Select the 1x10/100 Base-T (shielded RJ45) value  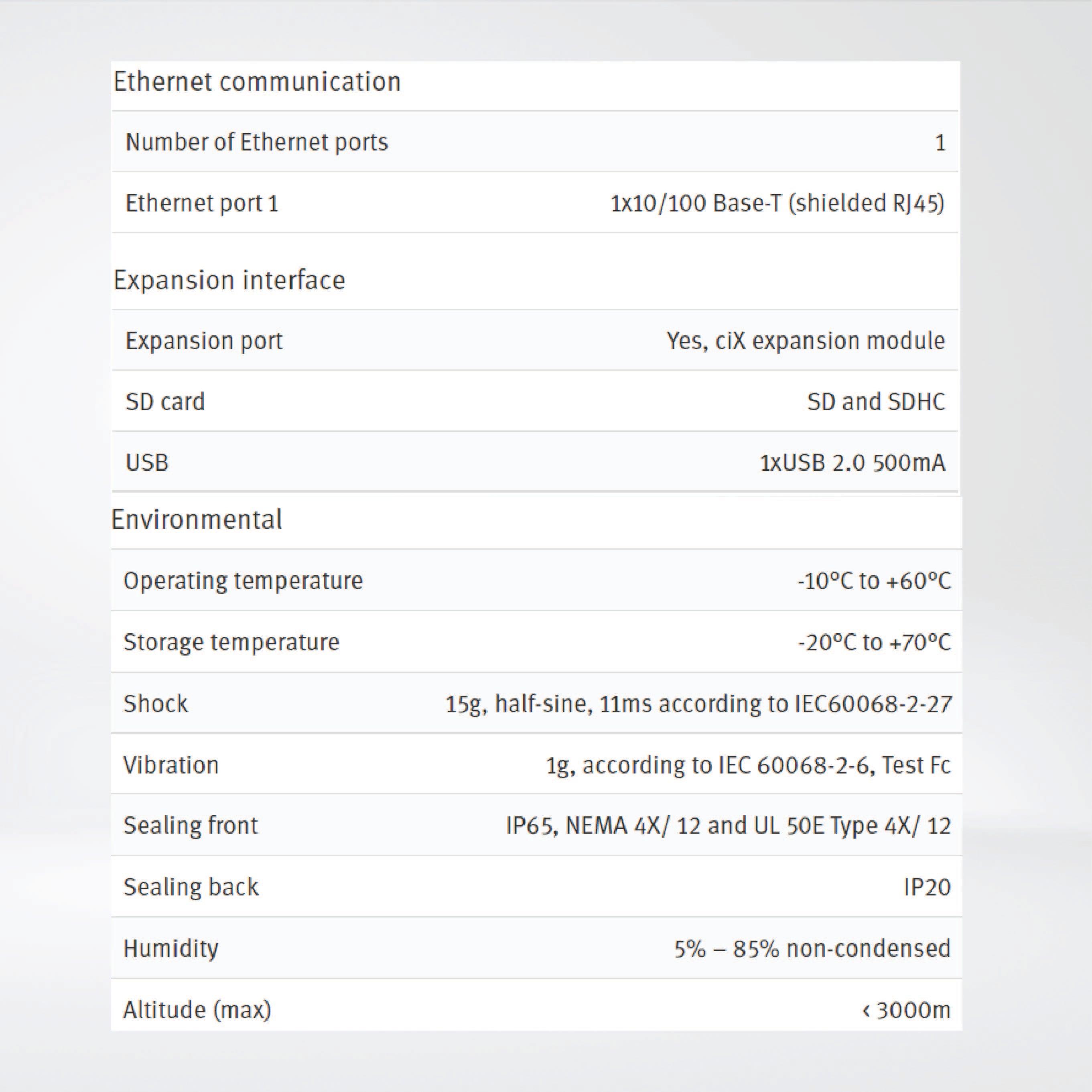[x=777, y=203]
